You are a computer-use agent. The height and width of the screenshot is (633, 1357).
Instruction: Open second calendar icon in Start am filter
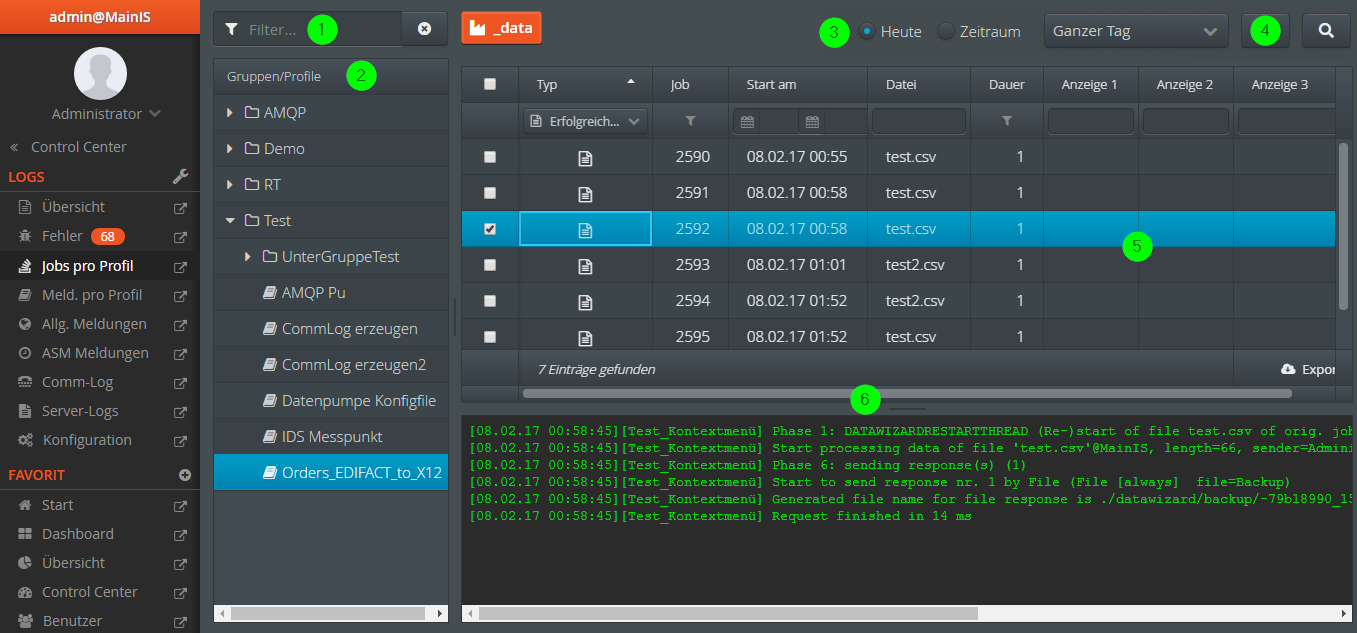[813, 122]
